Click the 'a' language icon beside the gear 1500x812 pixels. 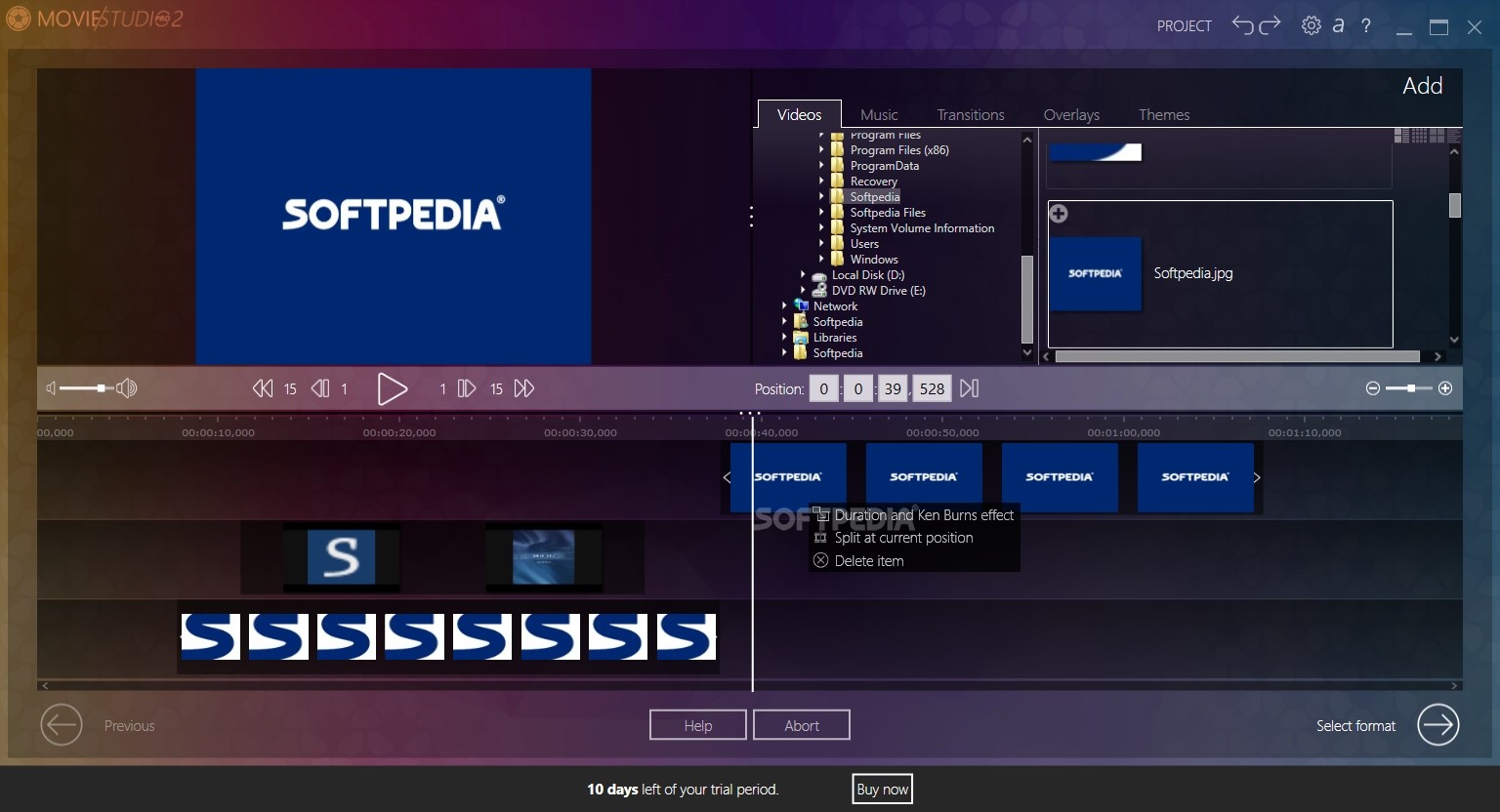[1339, 25]
